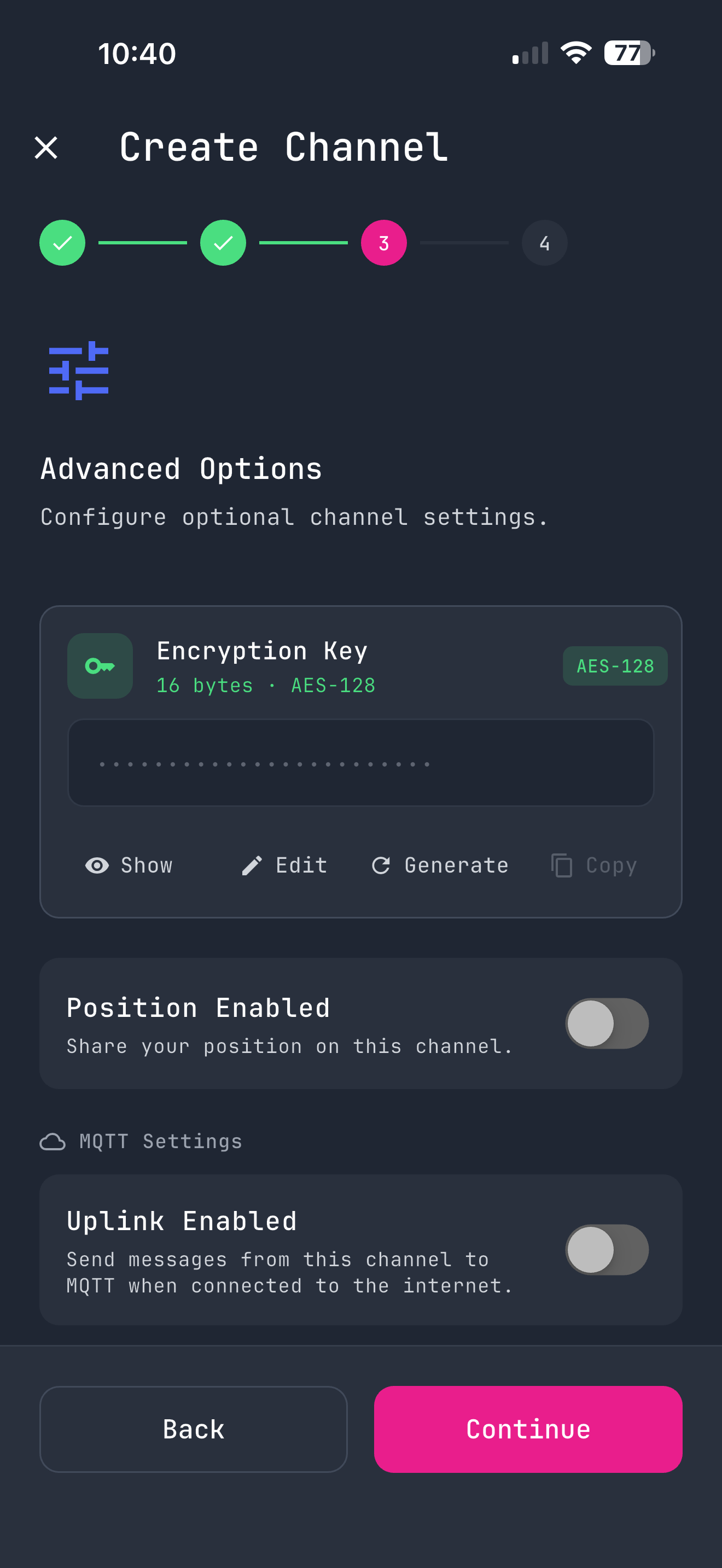Show the hidden encryption key
This screenshot has height=1568, width=722.
click(x=129, y=865)
